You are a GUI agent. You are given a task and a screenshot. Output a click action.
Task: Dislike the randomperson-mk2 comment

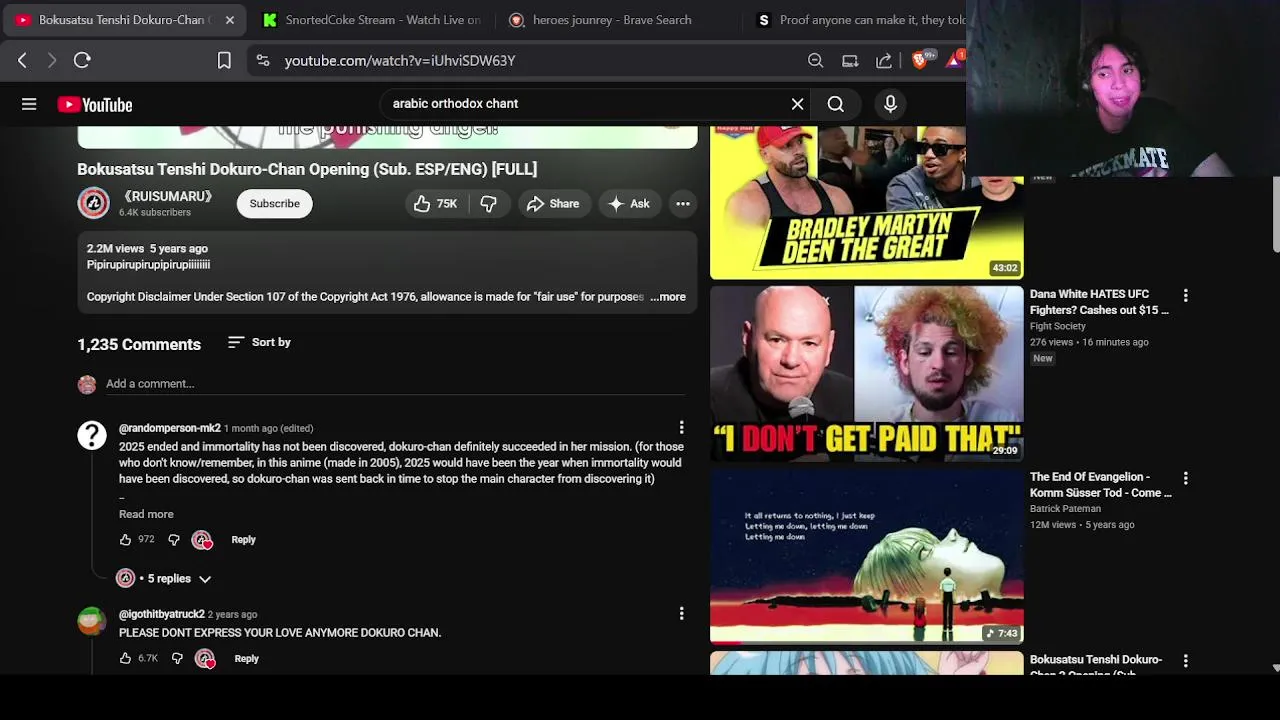pyautogui.click(x=174, y=539)
